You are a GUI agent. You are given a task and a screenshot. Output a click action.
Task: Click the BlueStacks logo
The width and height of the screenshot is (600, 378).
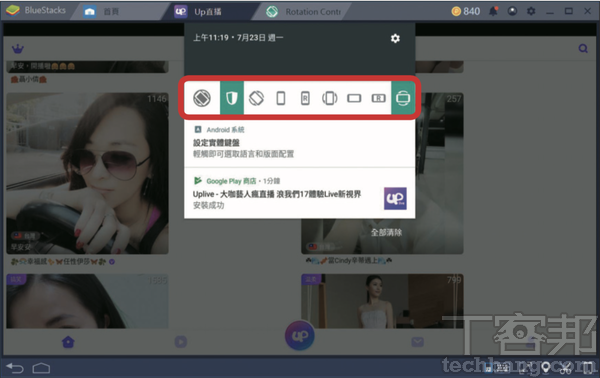pos(13,11)
